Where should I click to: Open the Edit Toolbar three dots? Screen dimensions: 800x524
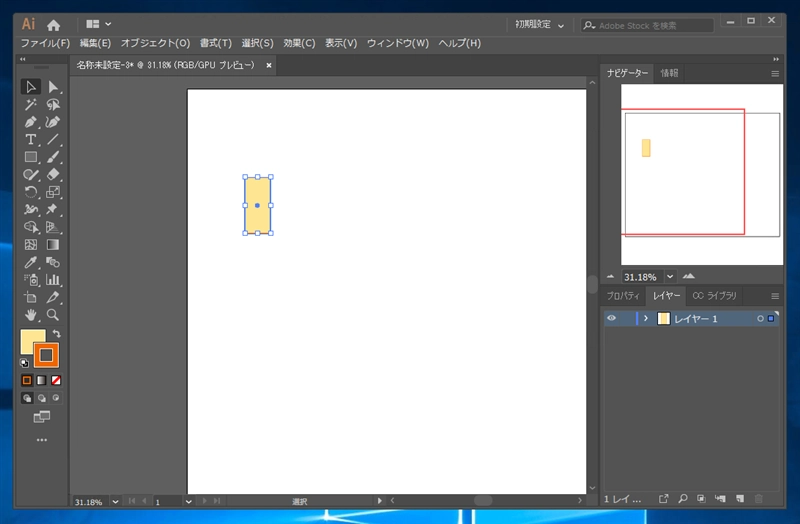coord(42,440)
